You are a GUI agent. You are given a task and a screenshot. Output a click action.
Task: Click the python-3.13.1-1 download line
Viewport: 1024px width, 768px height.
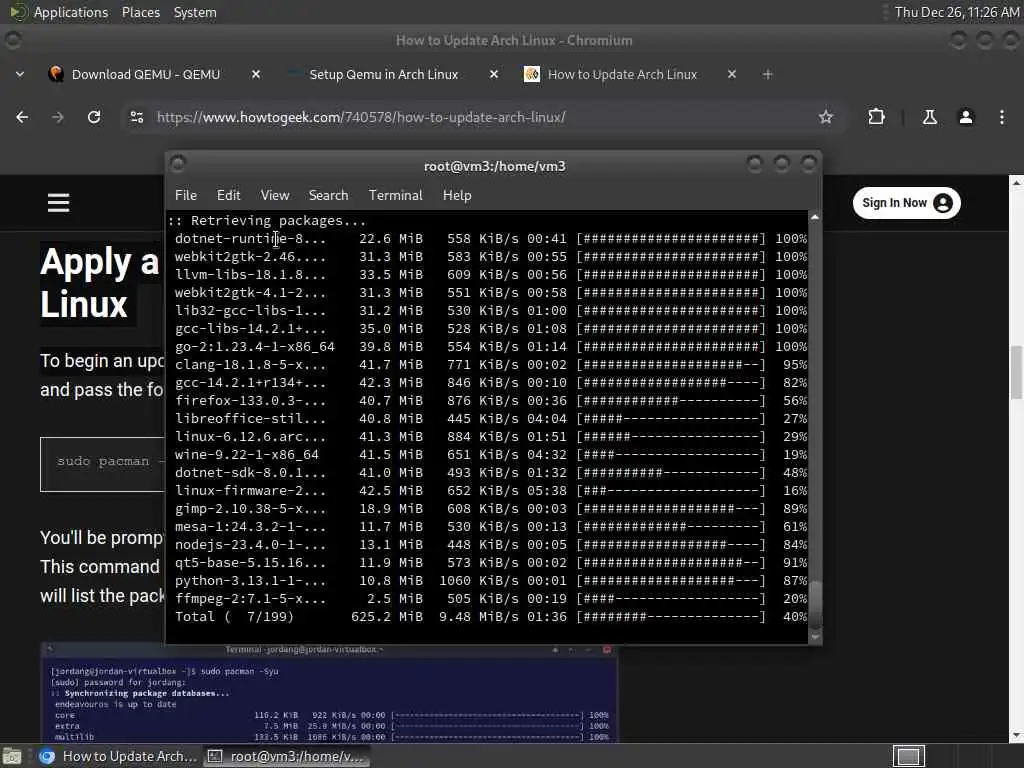pyautogui.click(x=490, y=581)
